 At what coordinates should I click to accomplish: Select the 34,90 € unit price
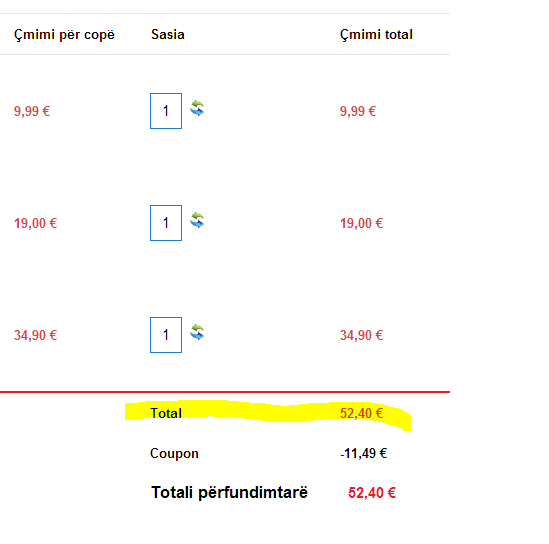35,335
